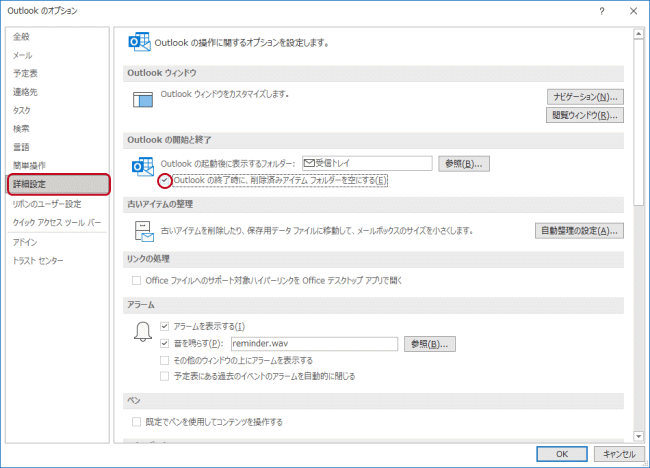Open リボンのユーザー設定 category
Image resolution: width=650 pixels, height=468 pixels.
[x=58, y=204]
